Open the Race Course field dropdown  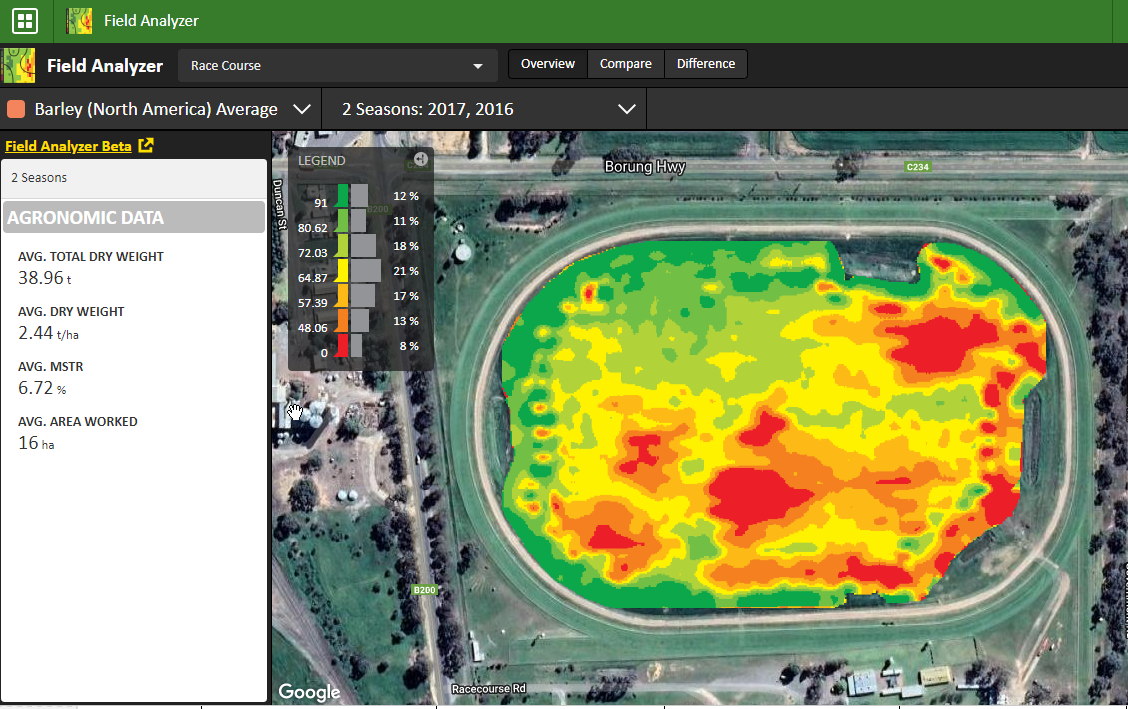click(x=337, y=65)
